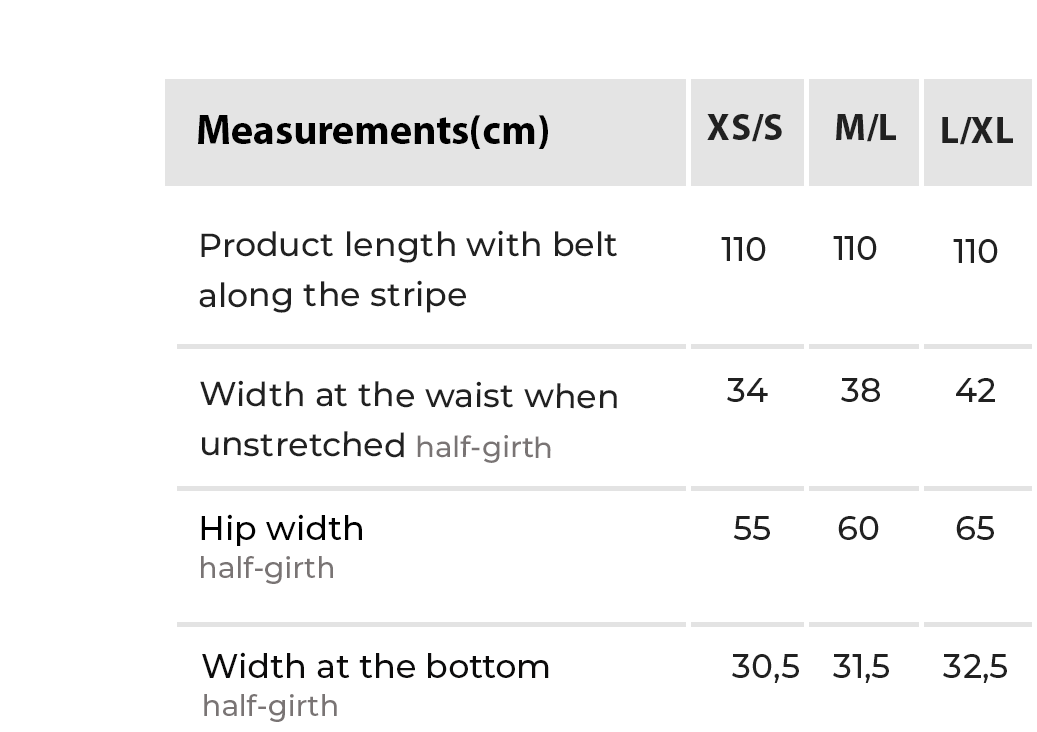Select waist width value 38
The image size is (1037, 732).
(x=861, y=391)
